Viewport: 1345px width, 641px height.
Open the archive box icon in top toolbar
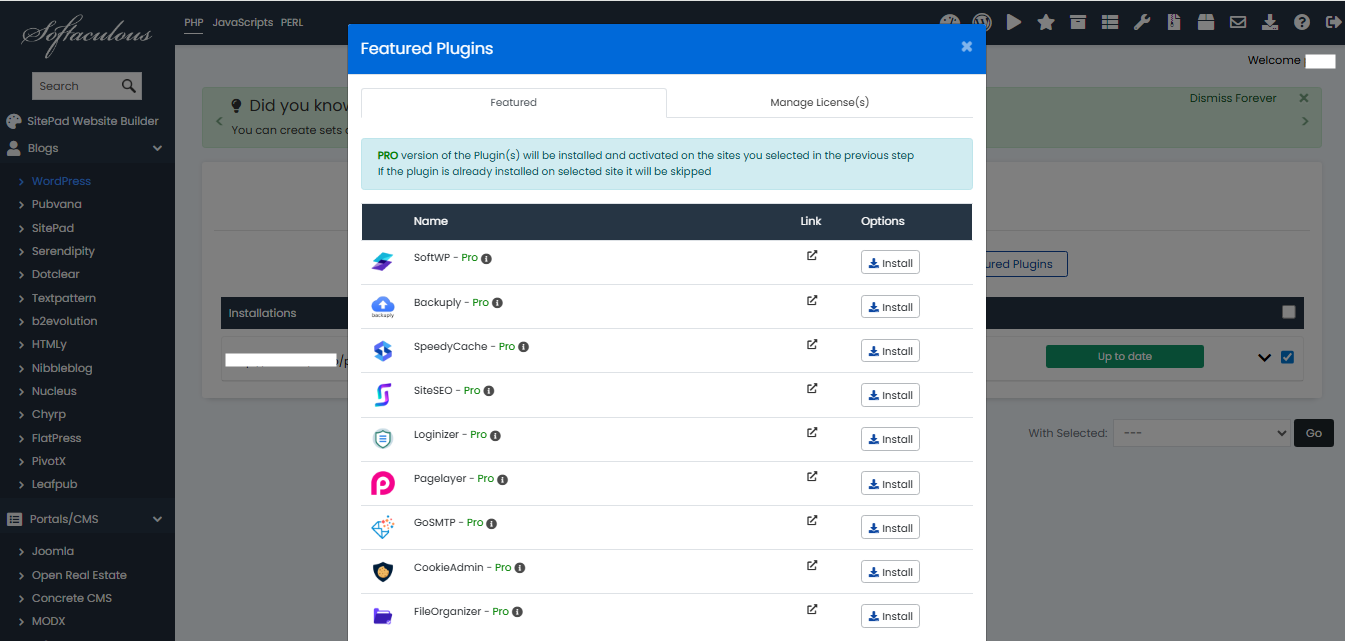coord(1078,22)
